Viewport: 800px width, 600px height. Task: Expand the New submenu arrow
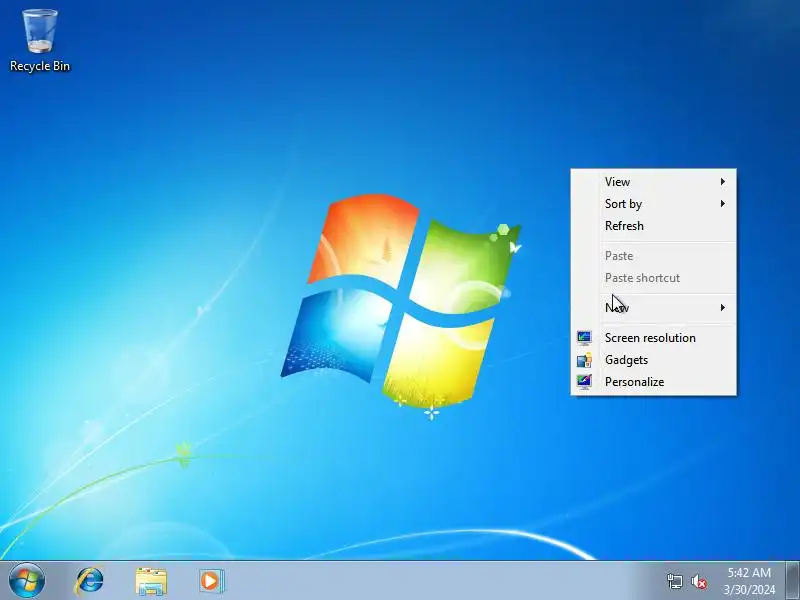tap(723, 307)
